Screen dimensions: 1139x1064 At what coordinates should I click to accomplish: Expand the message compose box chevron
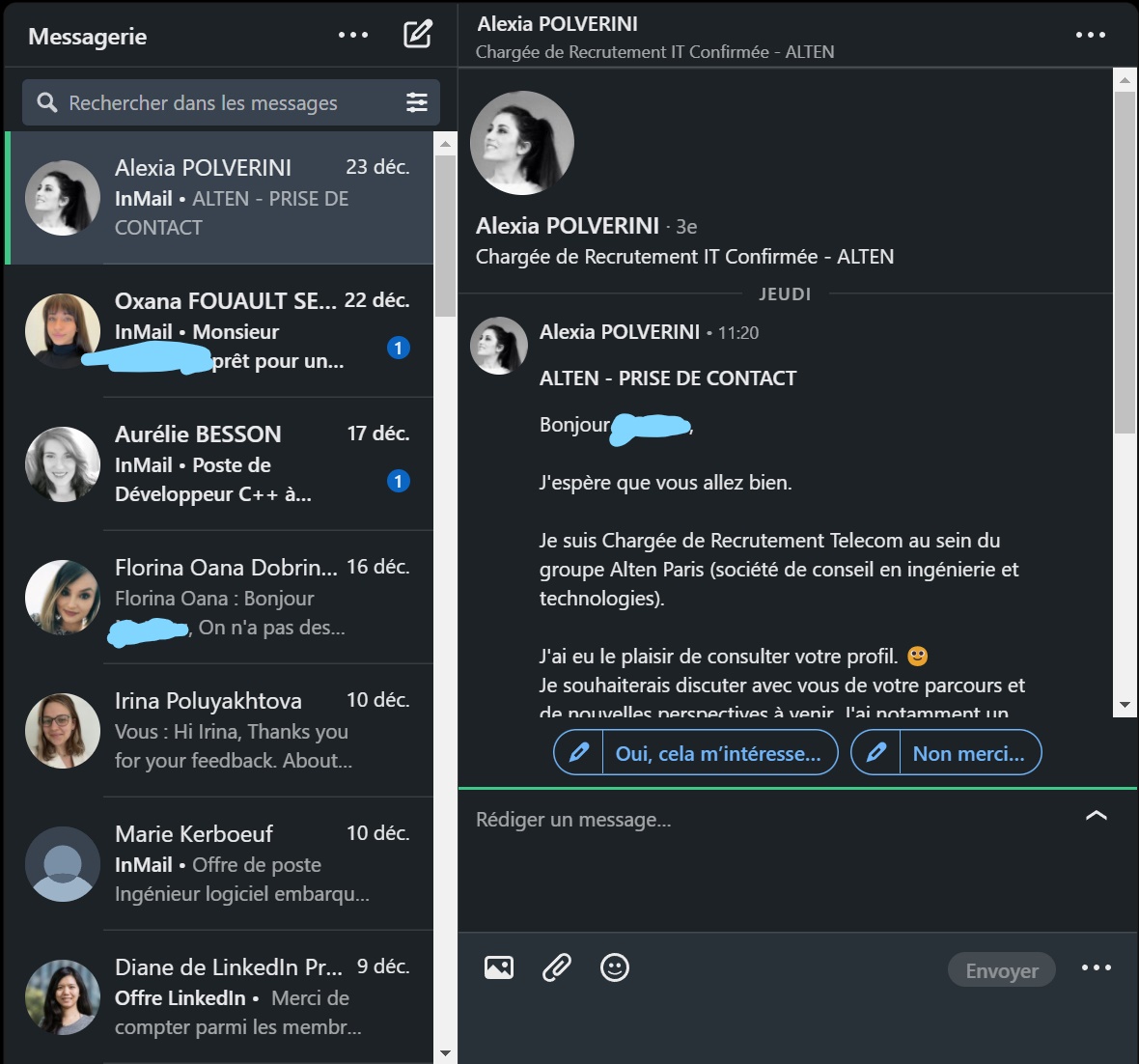click(x=1097, y=816)
